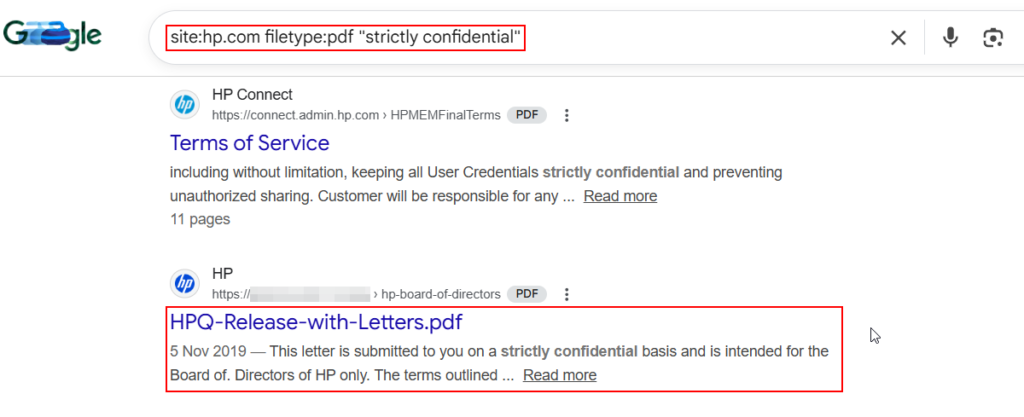The width and height of the screenshot is (1024, 417).
Task: Click the "11 pages" label
Action: tap(200, 218)
